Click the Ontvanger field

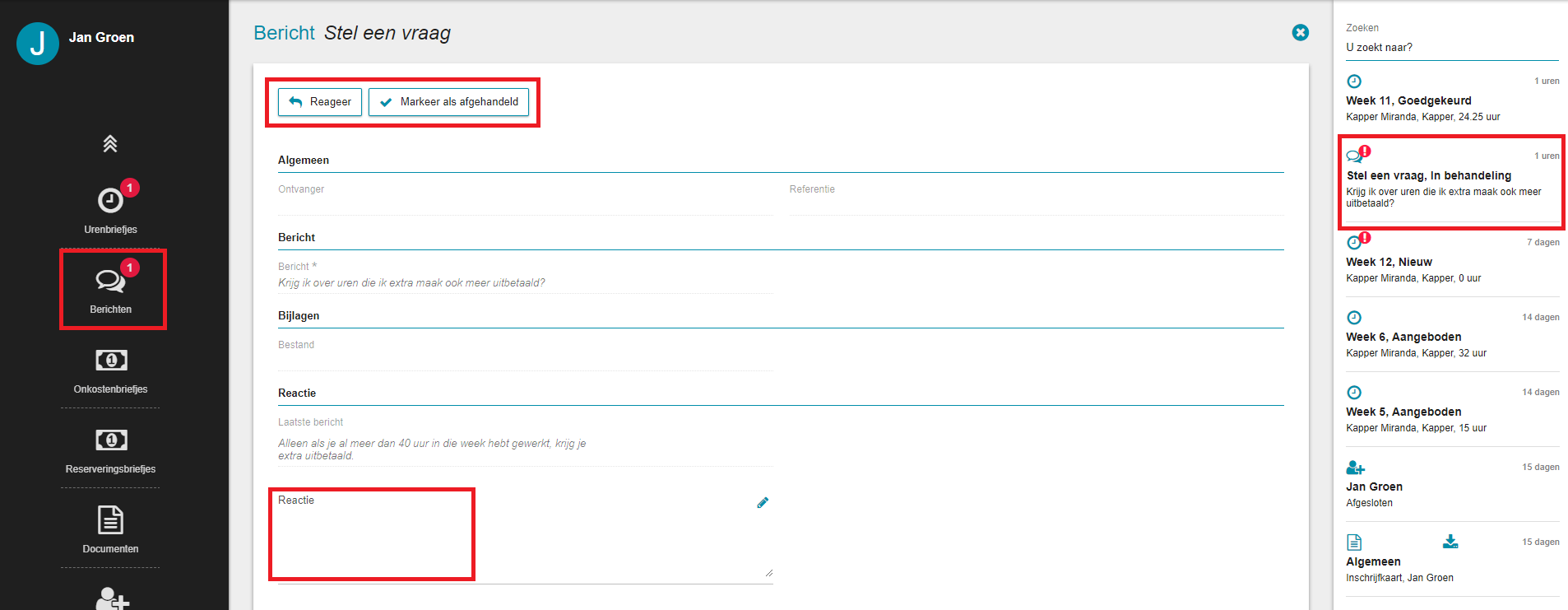pos(525,198)
